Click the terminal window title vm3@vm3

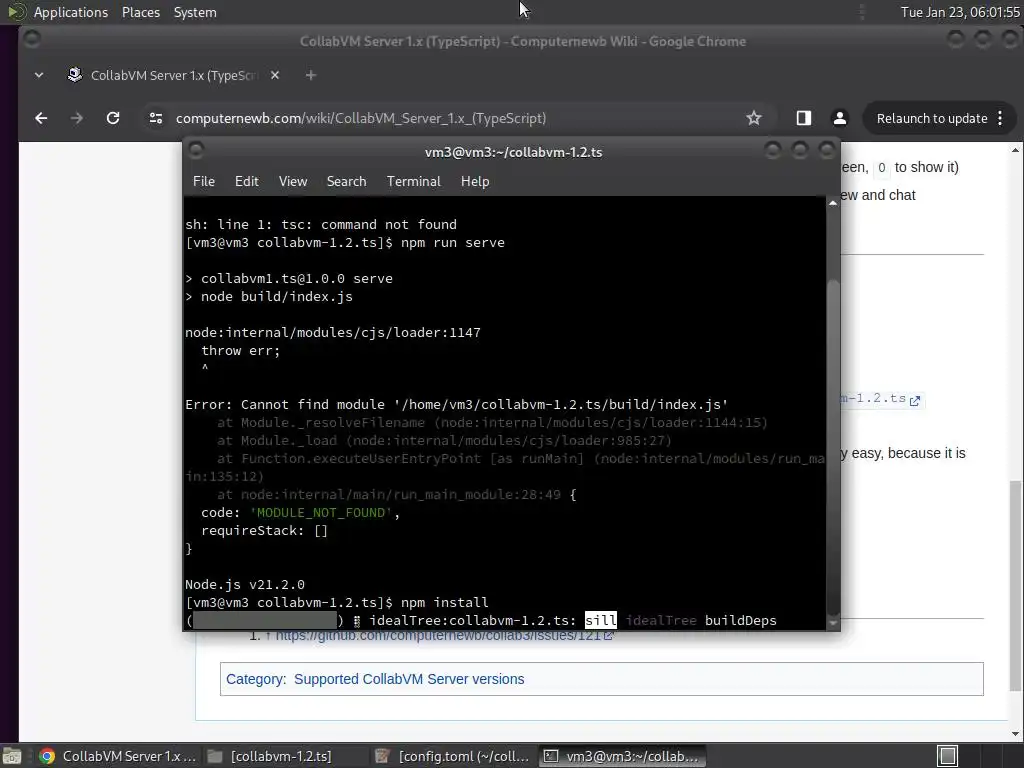513,152
